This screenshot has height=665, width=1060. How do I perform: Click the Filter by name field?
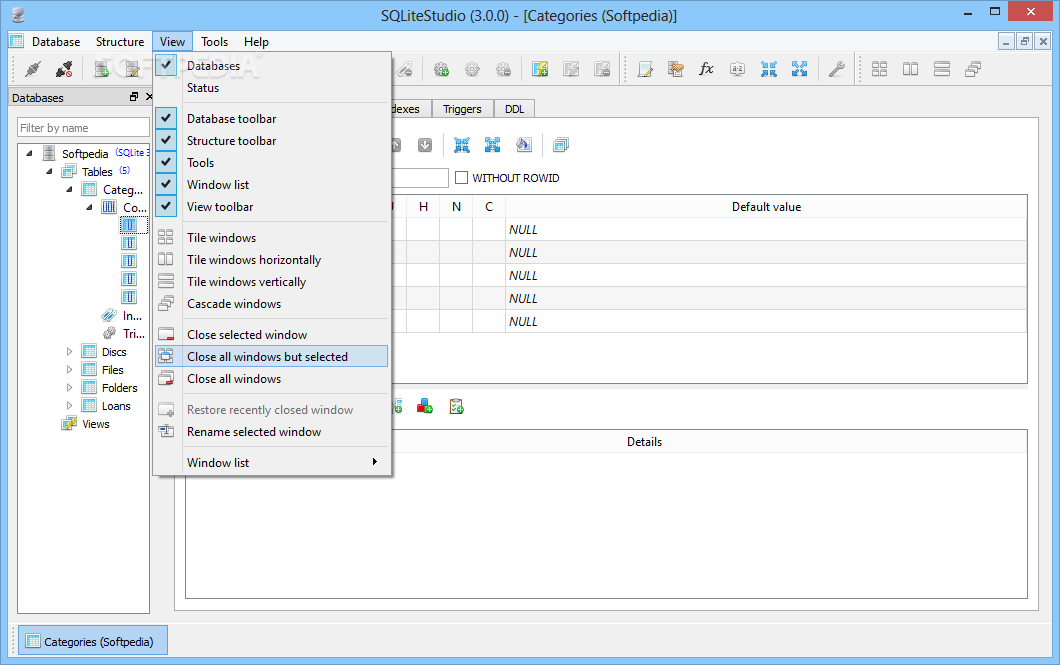tap(83, 128)
